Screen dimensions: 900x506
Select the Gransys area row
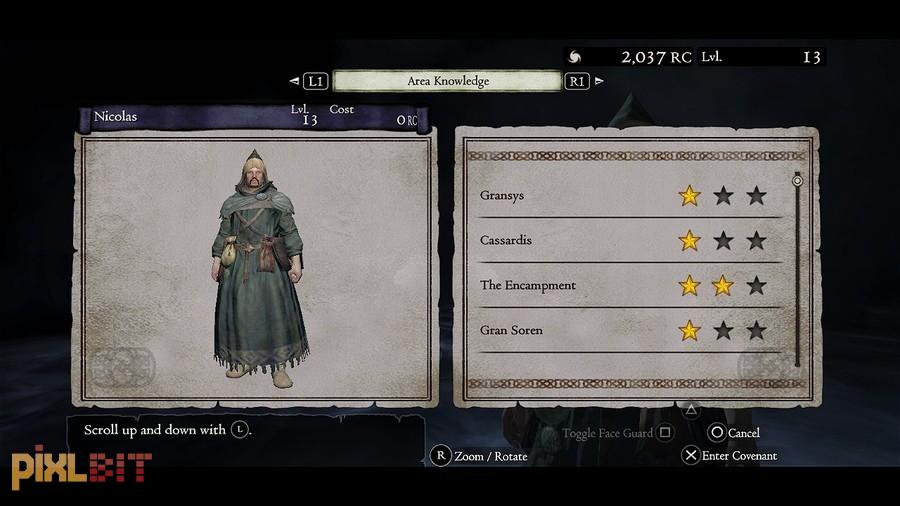[x=630, y=196]
